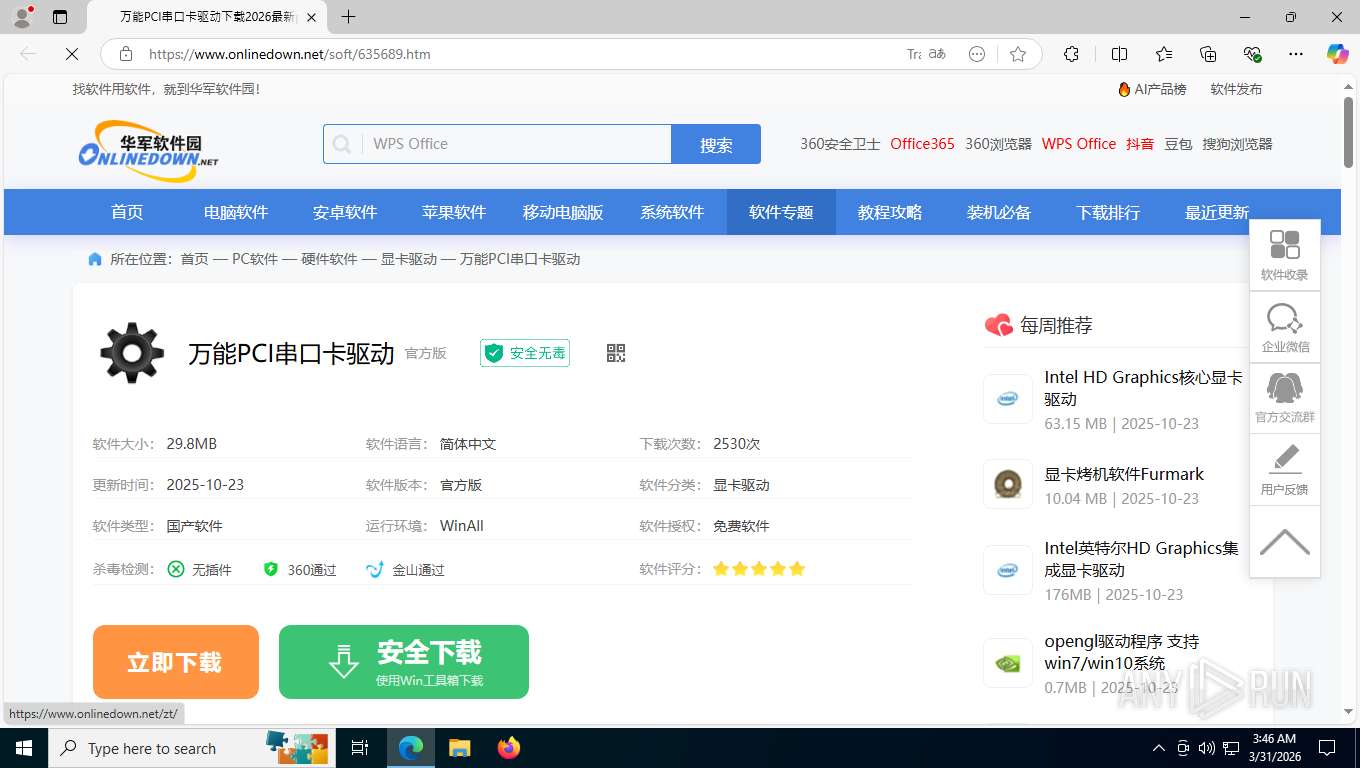Open File Explorer from the taskbar
The width and height of the screenshot is (1360, 768).
[459, 748]
